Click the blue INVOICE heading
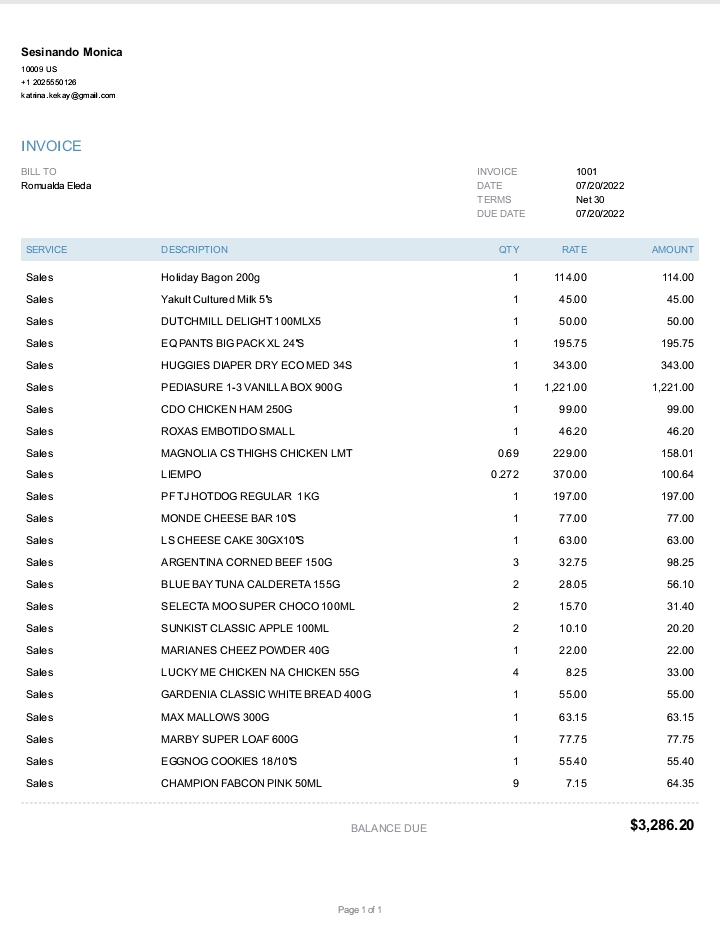 tap(51, 146)
